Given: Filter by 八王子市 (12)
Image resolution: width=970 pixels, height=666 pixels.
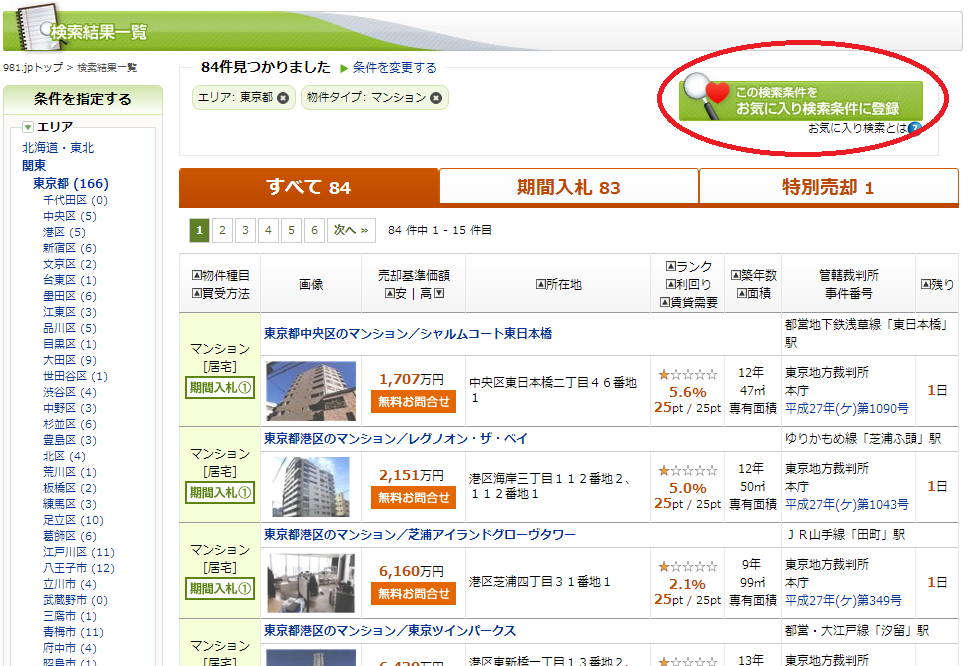Looking at the screenshot, I should coord(79,568).
